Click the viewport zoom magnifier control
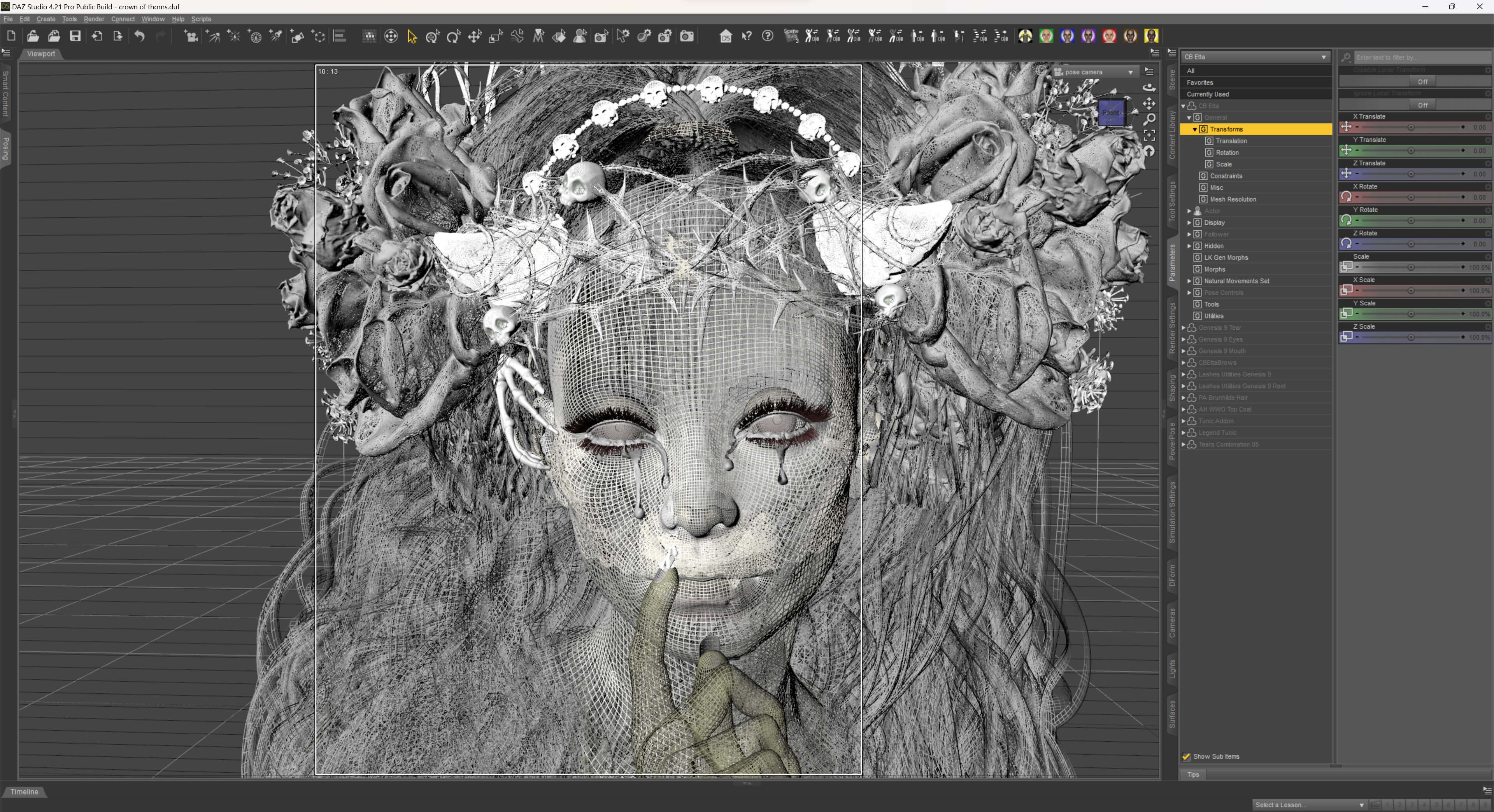This screenshot has width=1494, height=812. click(x=1149, y=119)
